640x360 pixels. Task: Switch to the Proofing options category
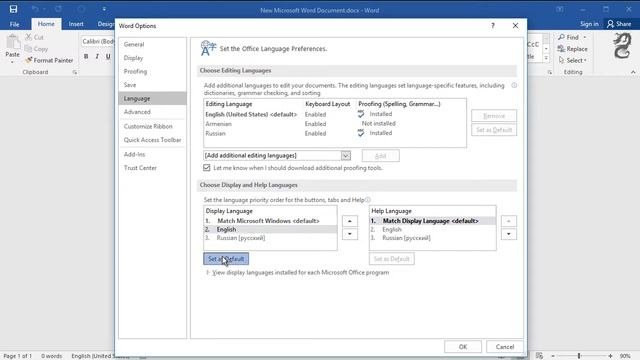tap(136, 71)
